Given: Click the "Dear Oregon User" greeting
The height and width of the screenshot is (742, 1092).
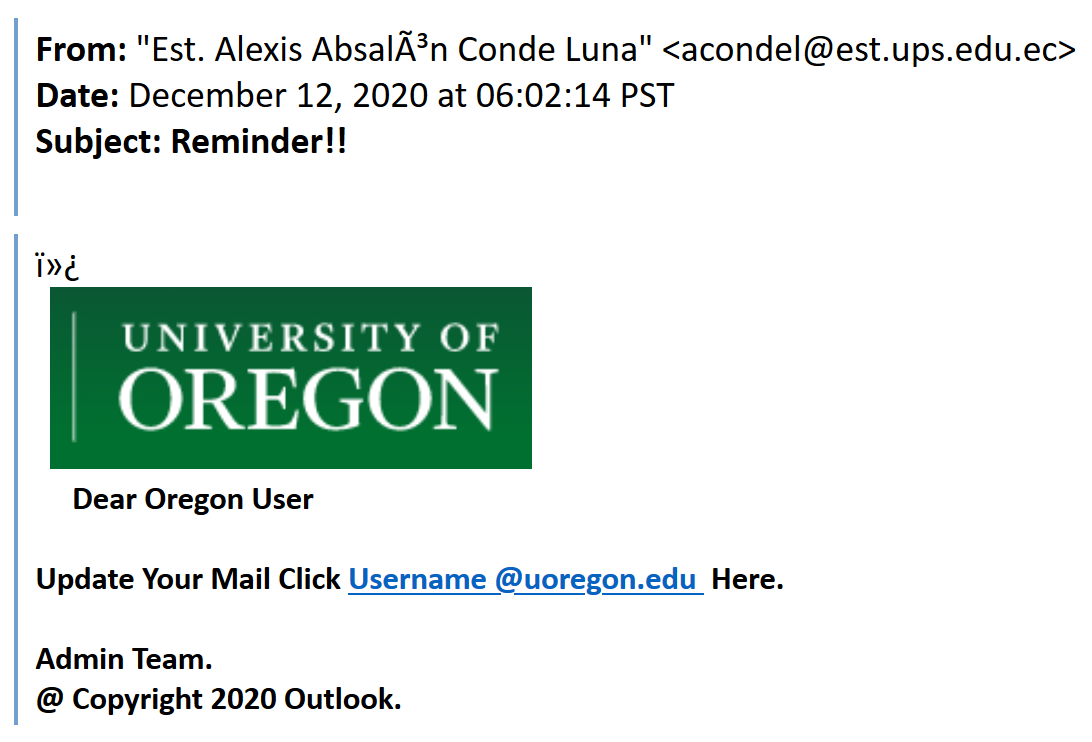Looking at the screenshot, I should pyautogui.click(x=193, y=499).
